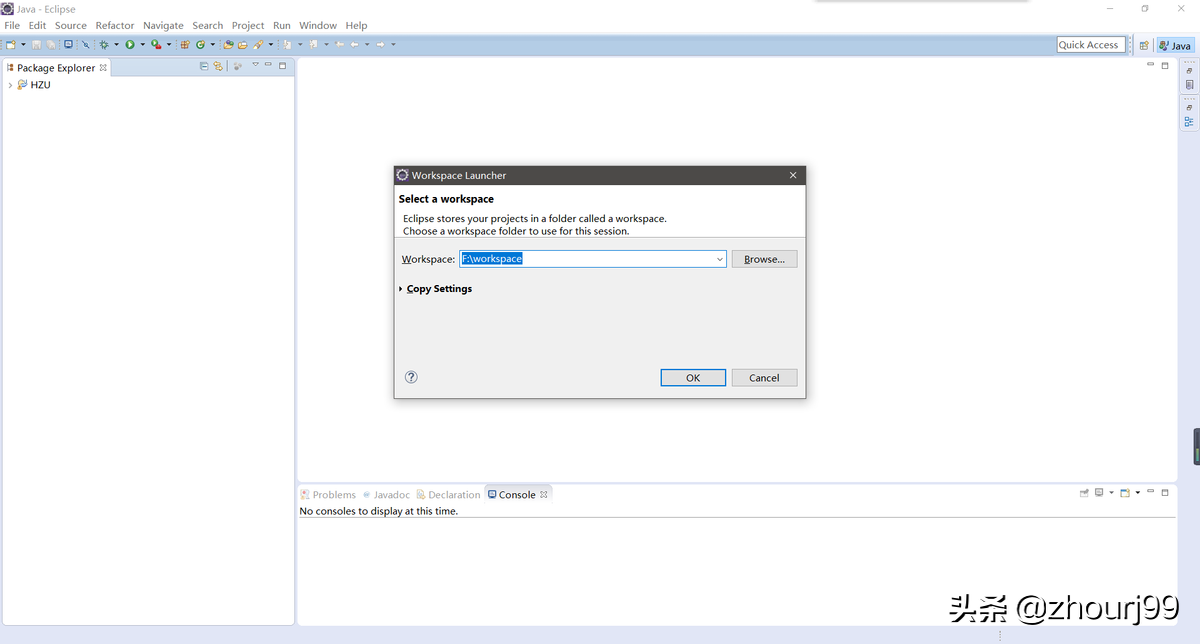Click the Quick Access search field
1200x644 pixels.
coord(1089,45)
